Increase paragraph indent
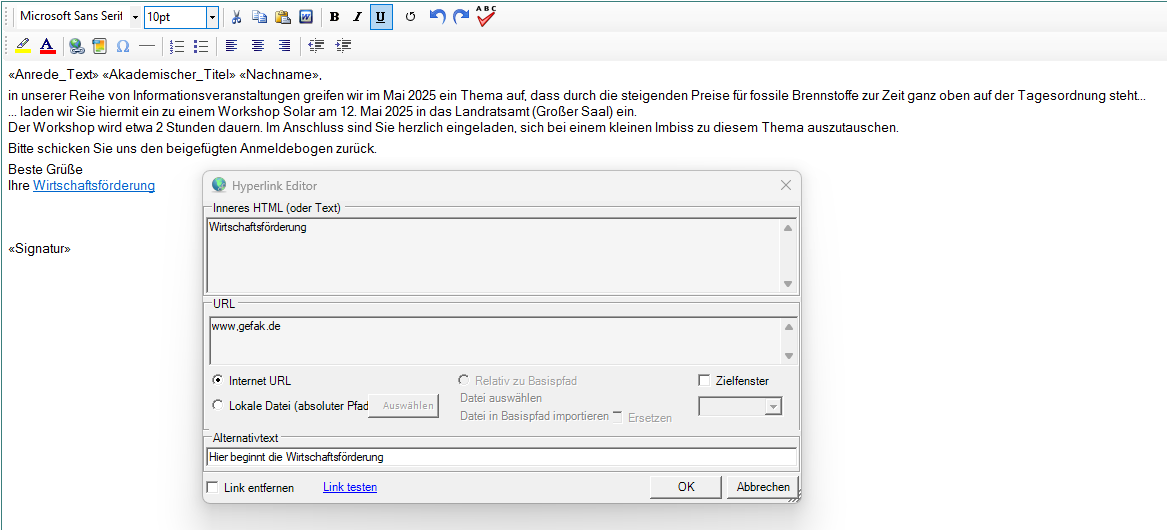 point(343,46)
